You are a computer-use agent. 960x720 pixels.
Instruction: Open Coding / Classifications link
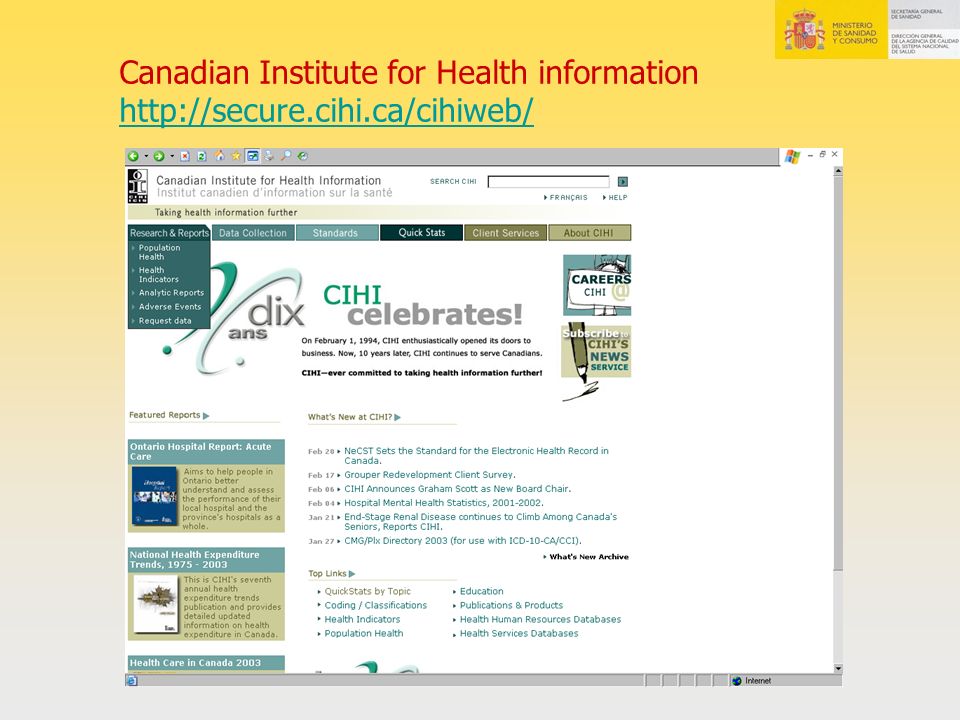point(376,606)
